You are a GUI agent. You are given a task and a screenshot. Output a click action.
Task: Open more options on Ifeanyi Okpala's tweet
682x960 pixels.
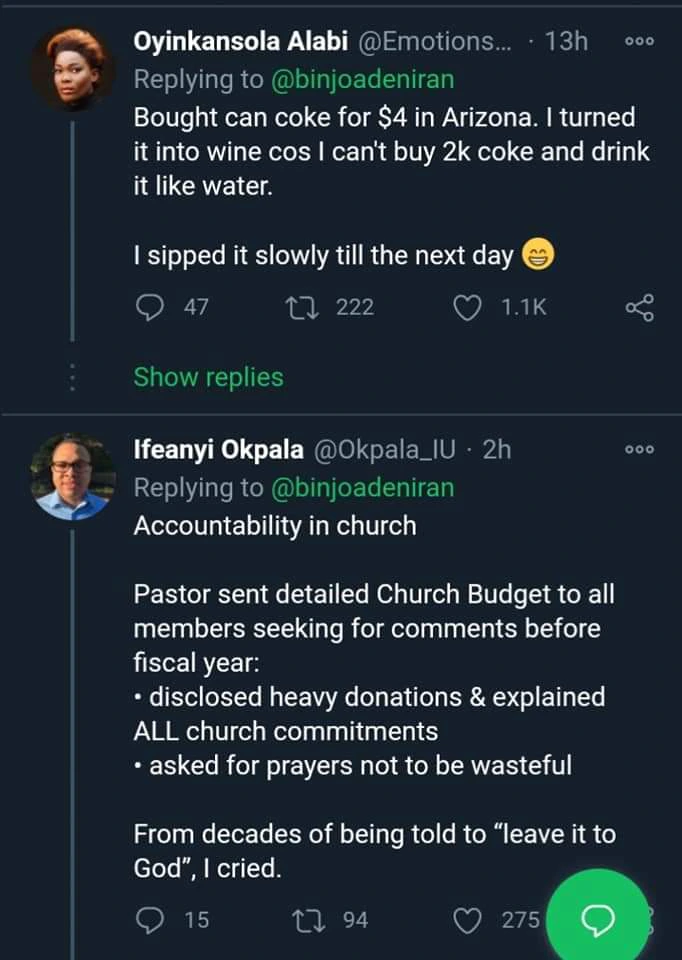coord(638,450)
